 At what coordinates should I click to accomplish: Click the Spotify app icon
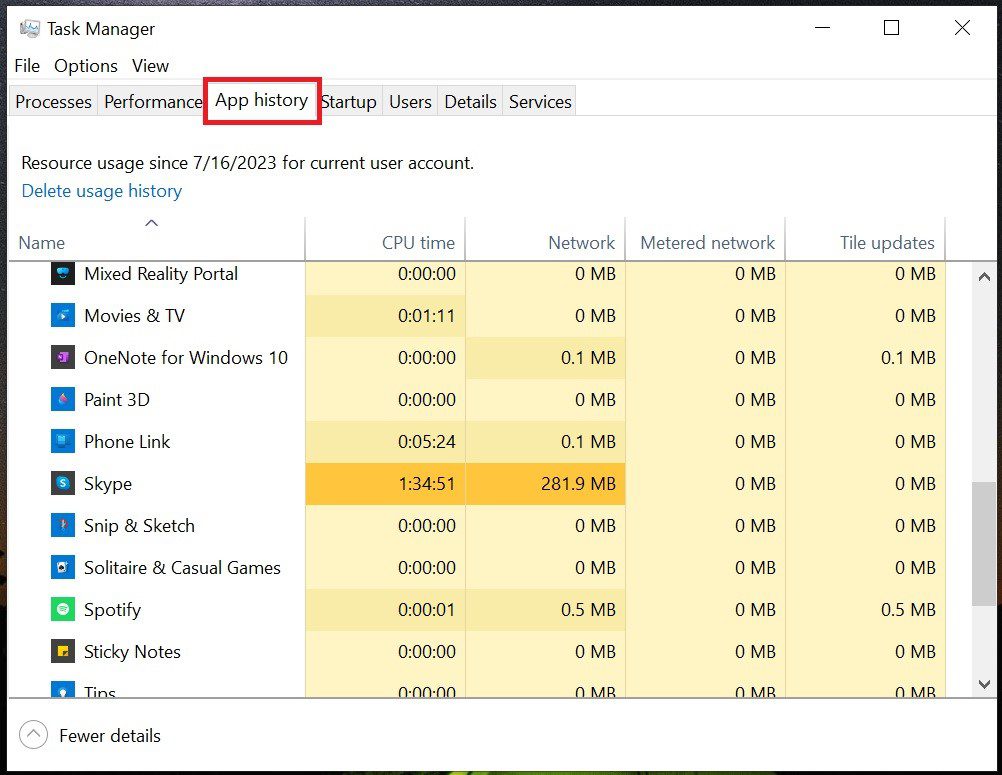[x=63, y=610]
